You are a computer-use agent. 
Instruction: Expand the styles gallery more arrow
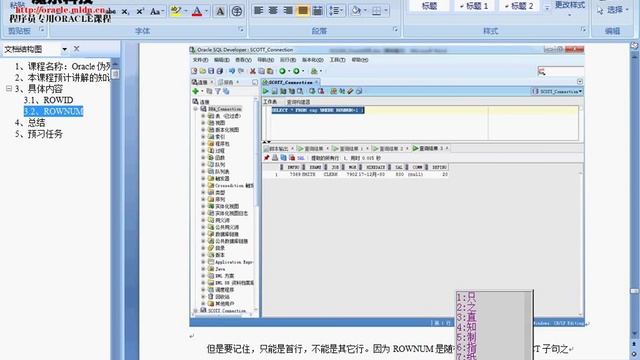[547, 7]
